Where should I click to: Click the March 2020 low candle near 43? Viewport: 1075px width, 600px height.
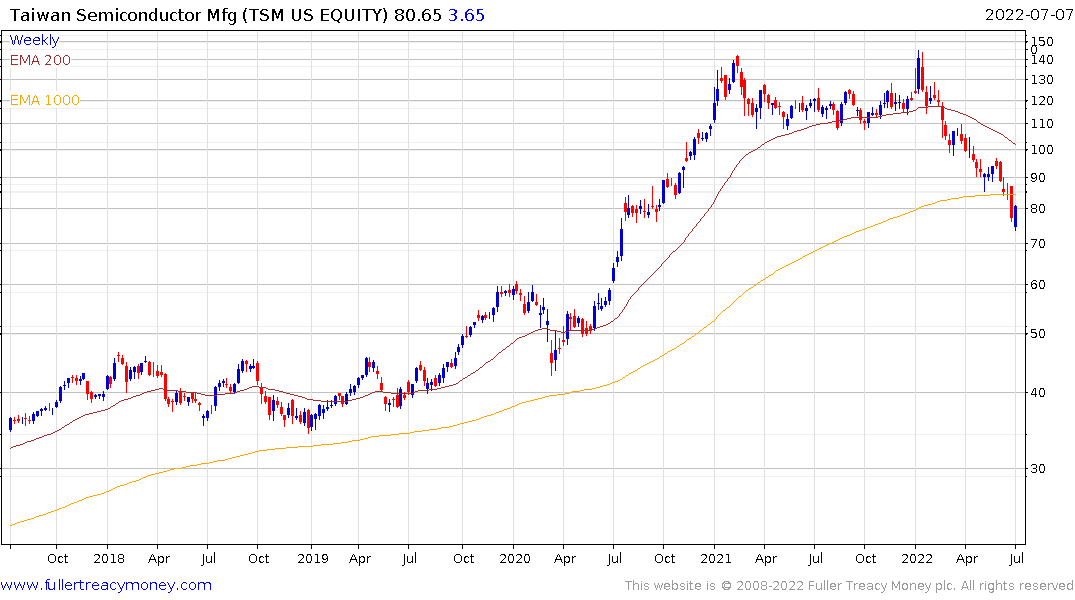click(x=552, y=357)
